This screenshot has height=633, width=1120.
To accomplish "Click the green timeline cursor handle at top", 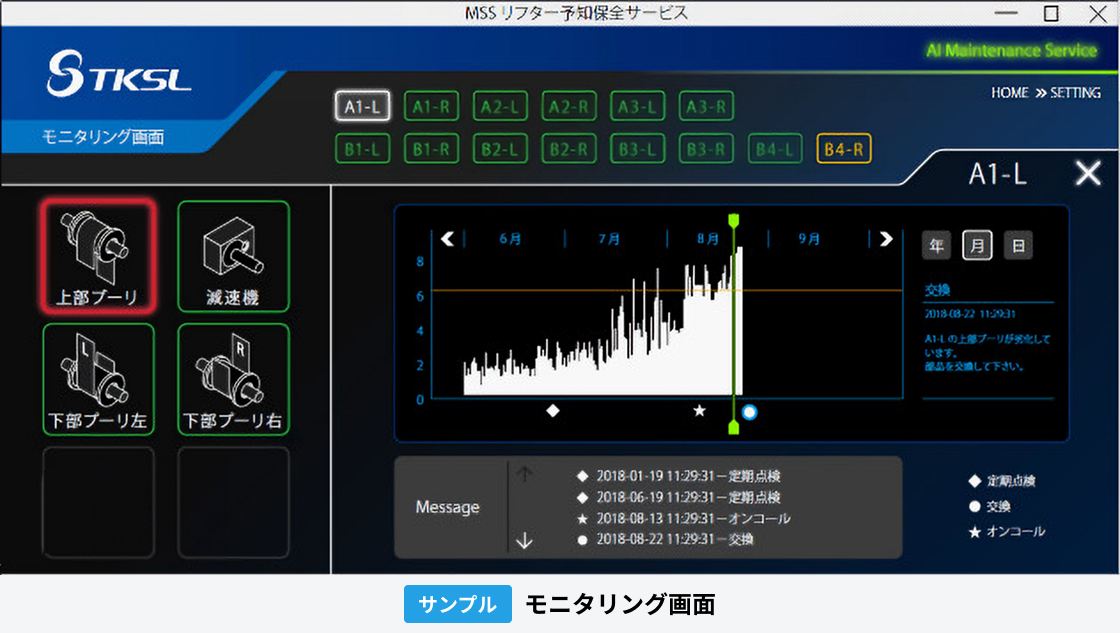I will pyautogui.click(x=735, y=220).
